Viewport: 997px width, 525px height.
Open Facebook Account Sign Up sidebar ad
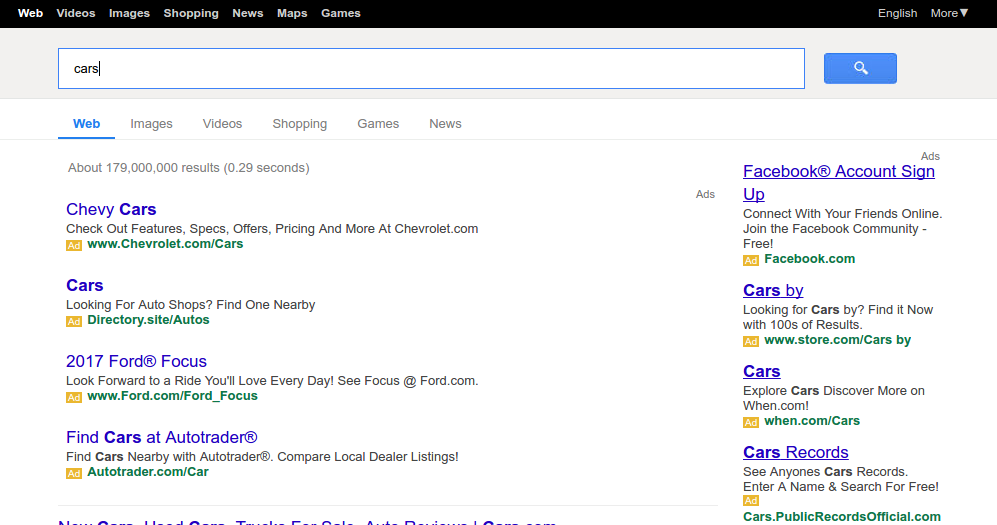[838, 172]
